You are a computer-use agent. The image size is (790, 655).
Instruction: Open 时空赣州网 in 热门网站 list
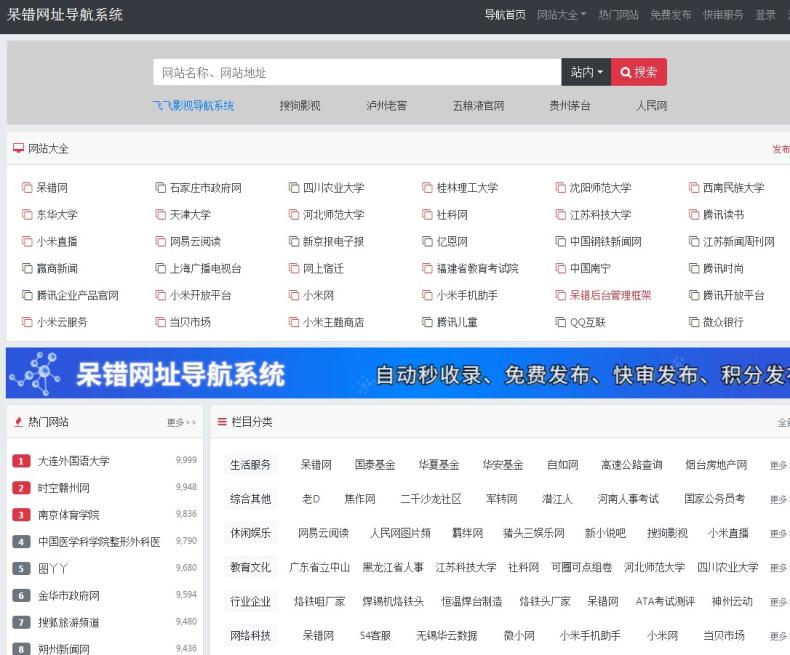pos(64,488)
